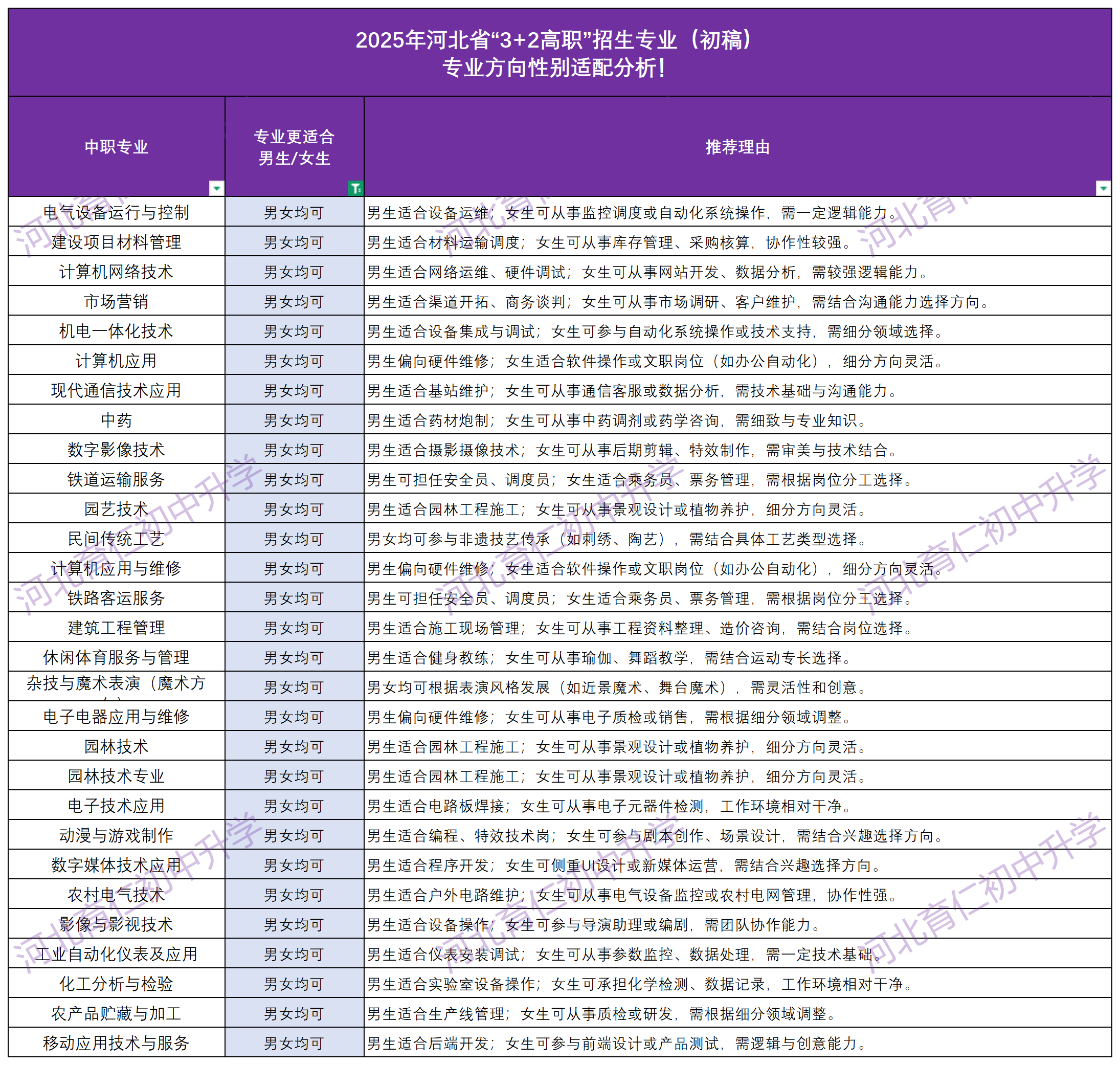This screenshot has width=1120, height=1065.
Task: Open the 推荐理由 column filter dropdown
Action: coord(1103,188)
